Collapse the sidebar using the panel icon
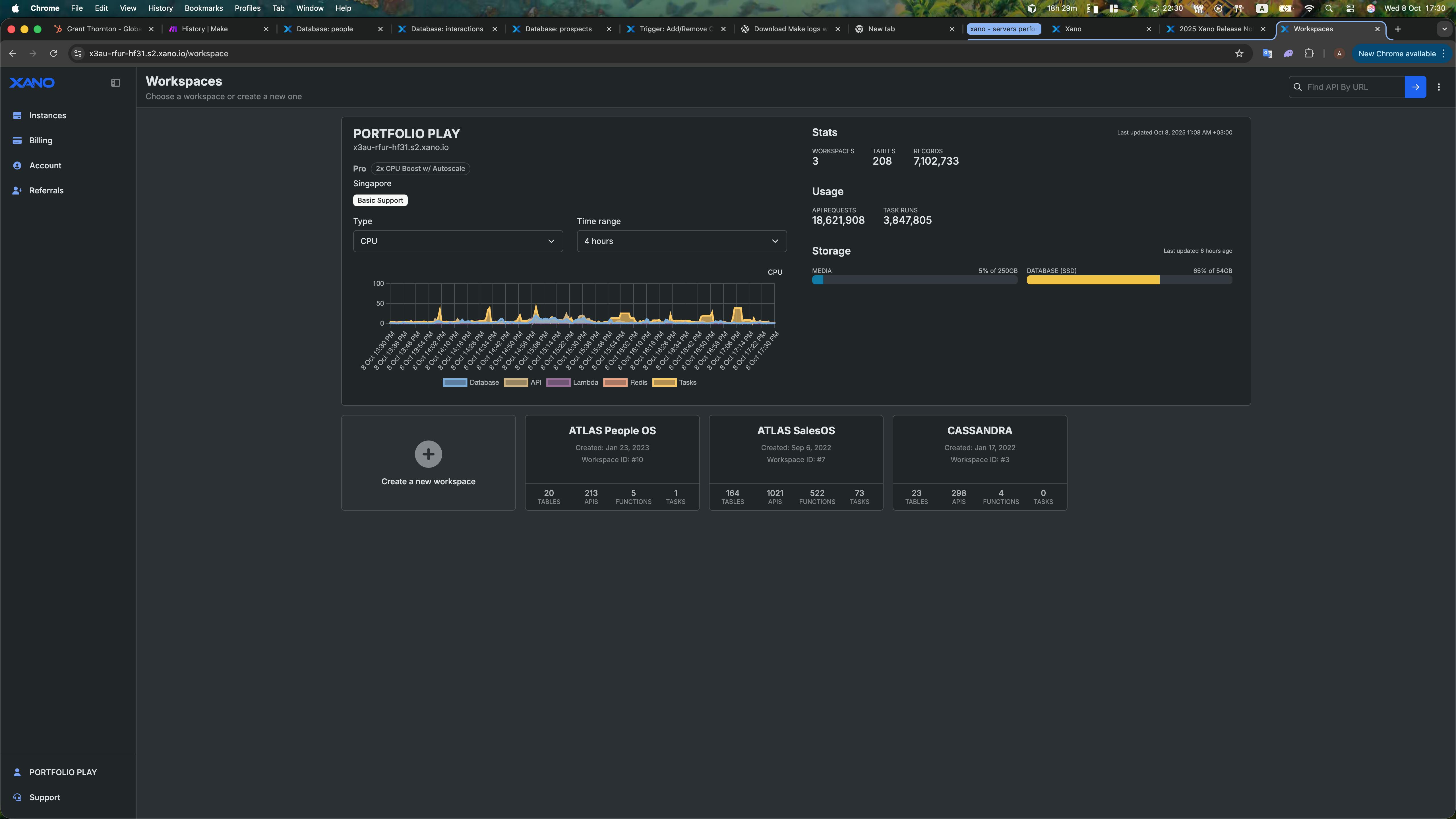The height and width of the screenshot is (819, 1456). point(115,82)
